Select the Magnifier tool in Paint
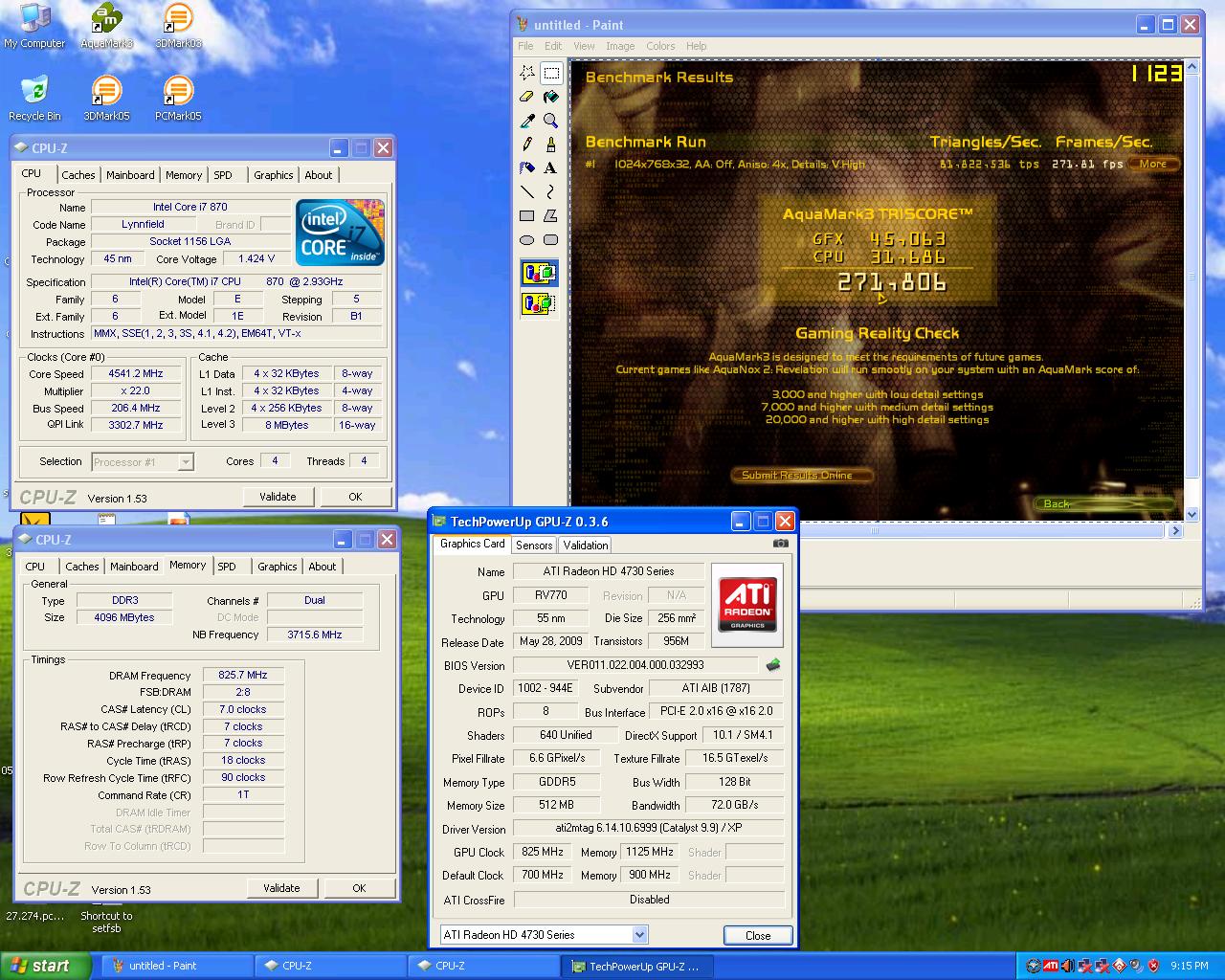 tap(551, 121)
